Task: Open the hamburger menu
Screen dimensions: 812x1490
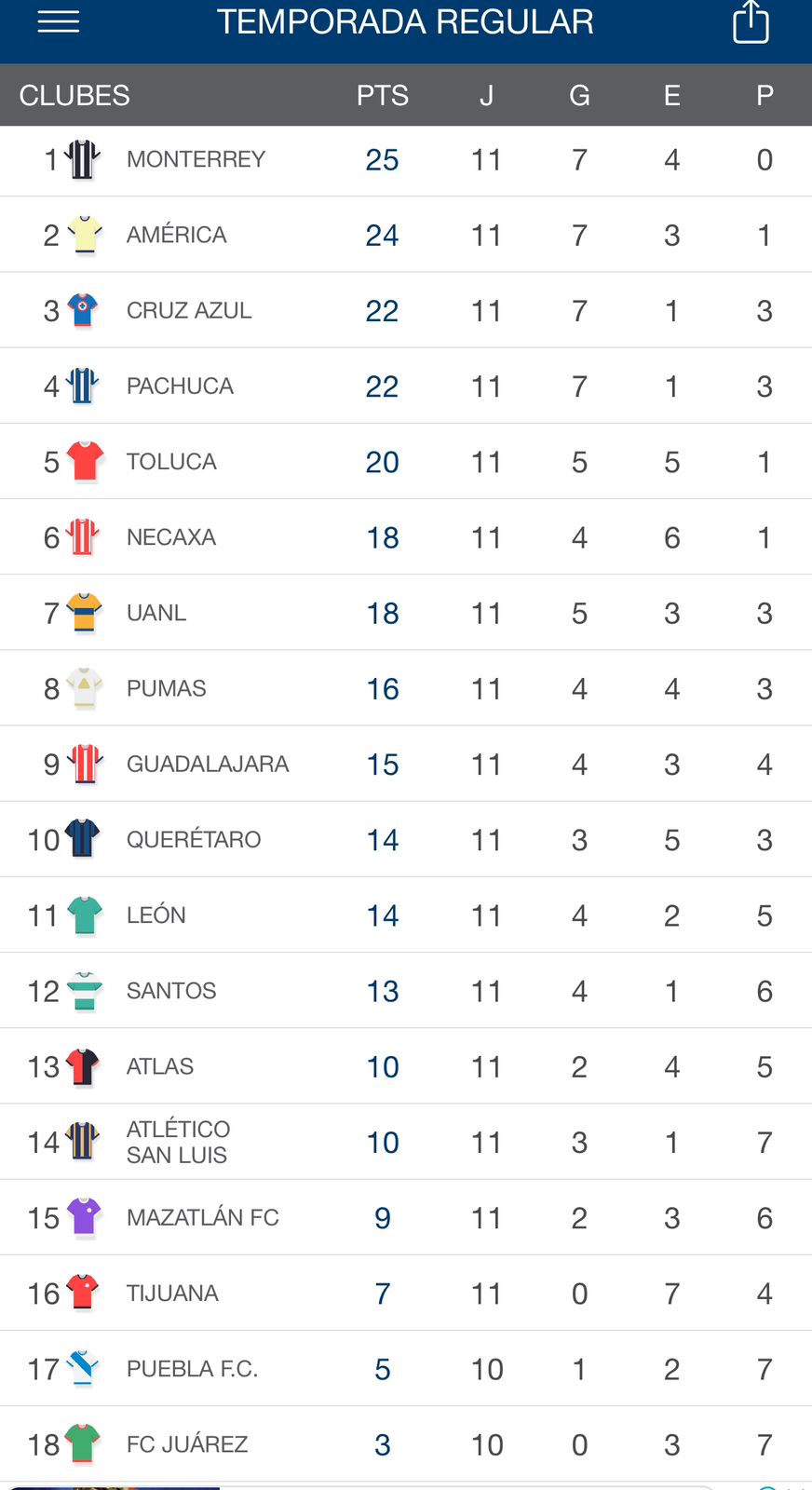Action: tap(58, 22)
